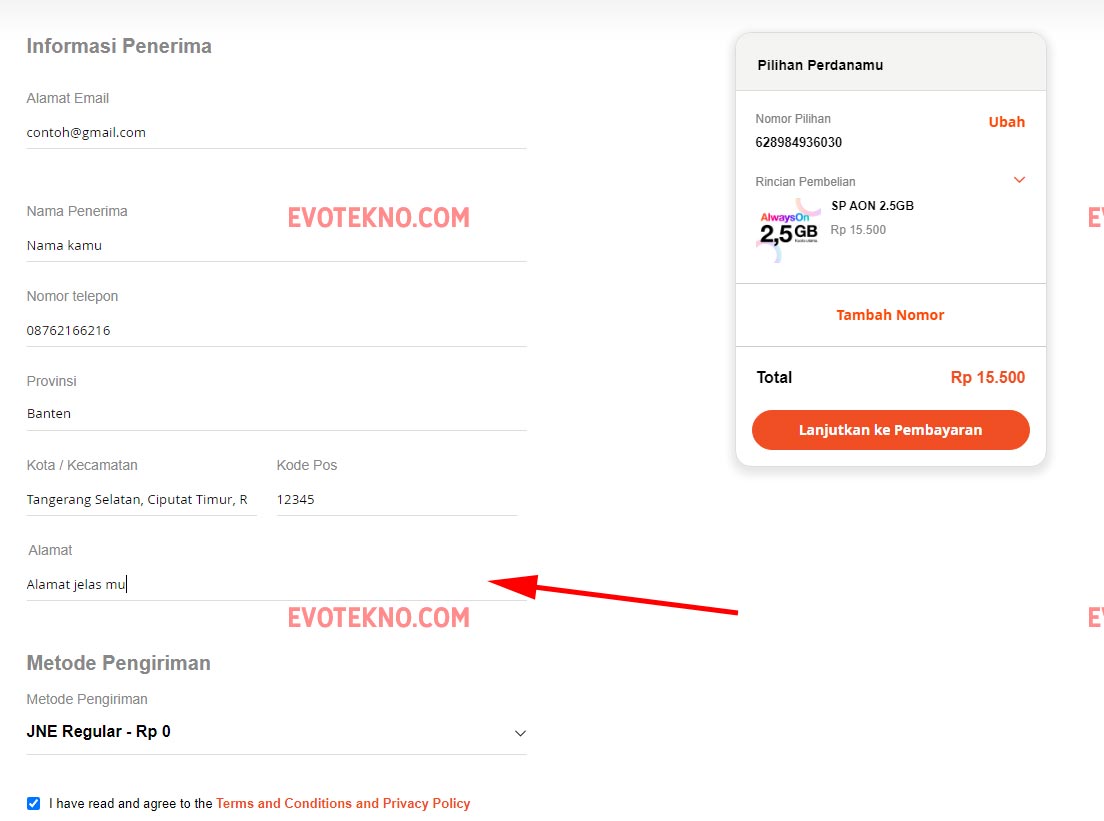The height and width of the screenshot is (821, 1104).
Task: Click Tambah Nomor
Action: tap(890, 315)
